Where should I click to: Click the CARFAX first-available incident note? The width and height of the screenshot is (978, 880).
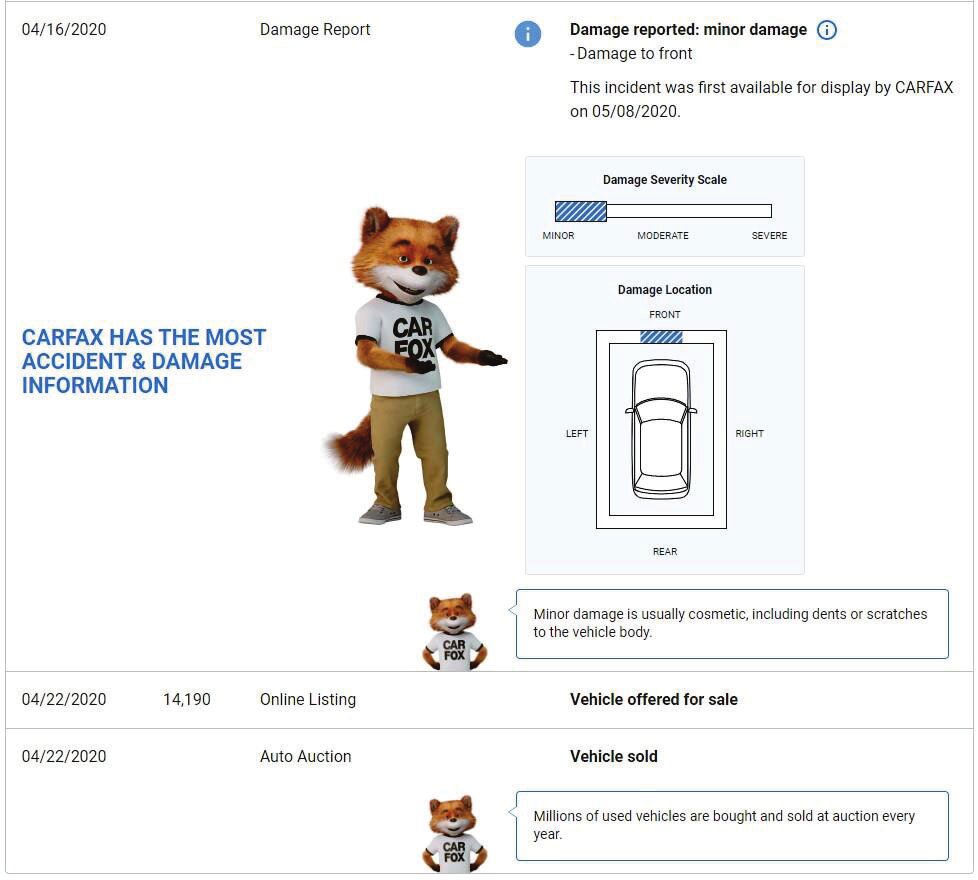(x=762, y=99)
